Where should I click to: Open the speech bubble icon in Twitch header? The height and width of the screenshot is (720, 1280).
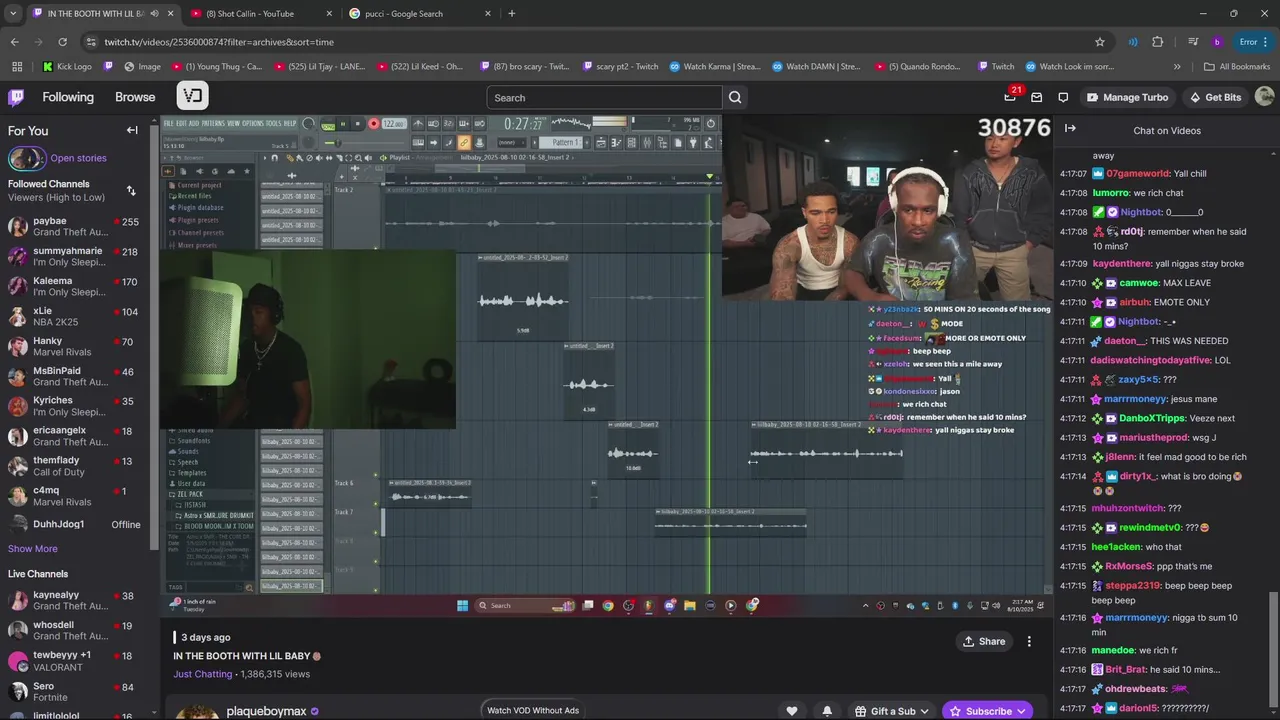click(x=1063, y=97)
